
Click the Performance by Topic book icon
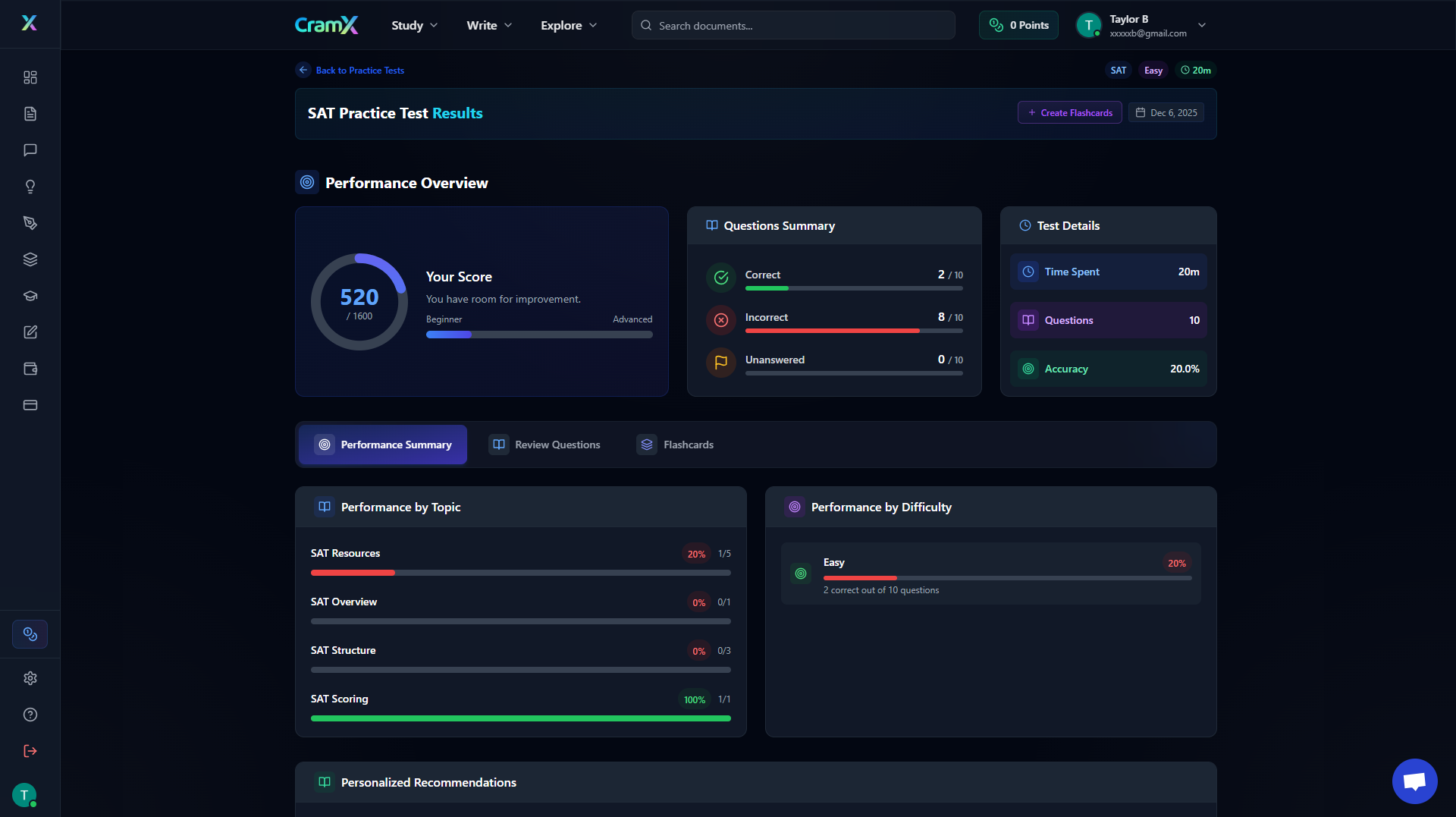325,507
